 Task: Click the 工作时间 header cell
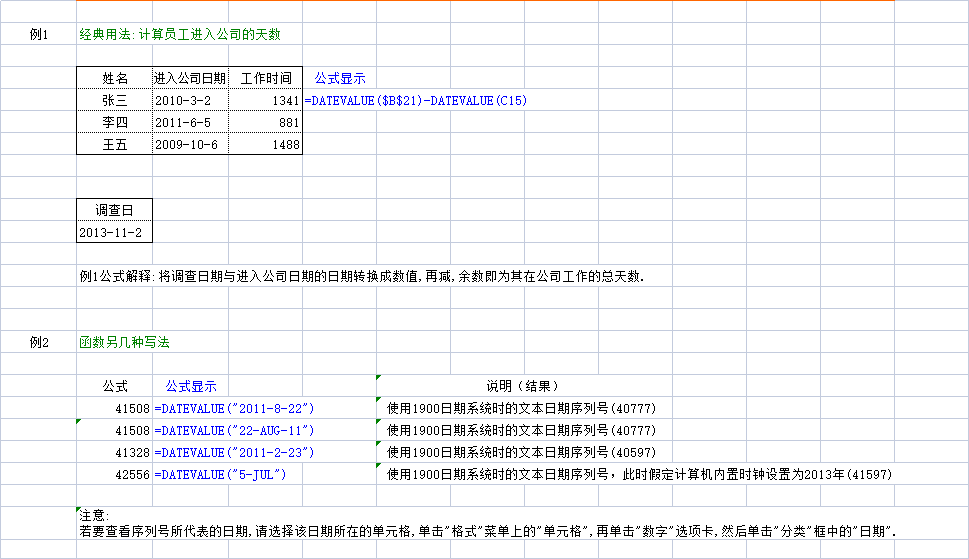coord(266,78)
